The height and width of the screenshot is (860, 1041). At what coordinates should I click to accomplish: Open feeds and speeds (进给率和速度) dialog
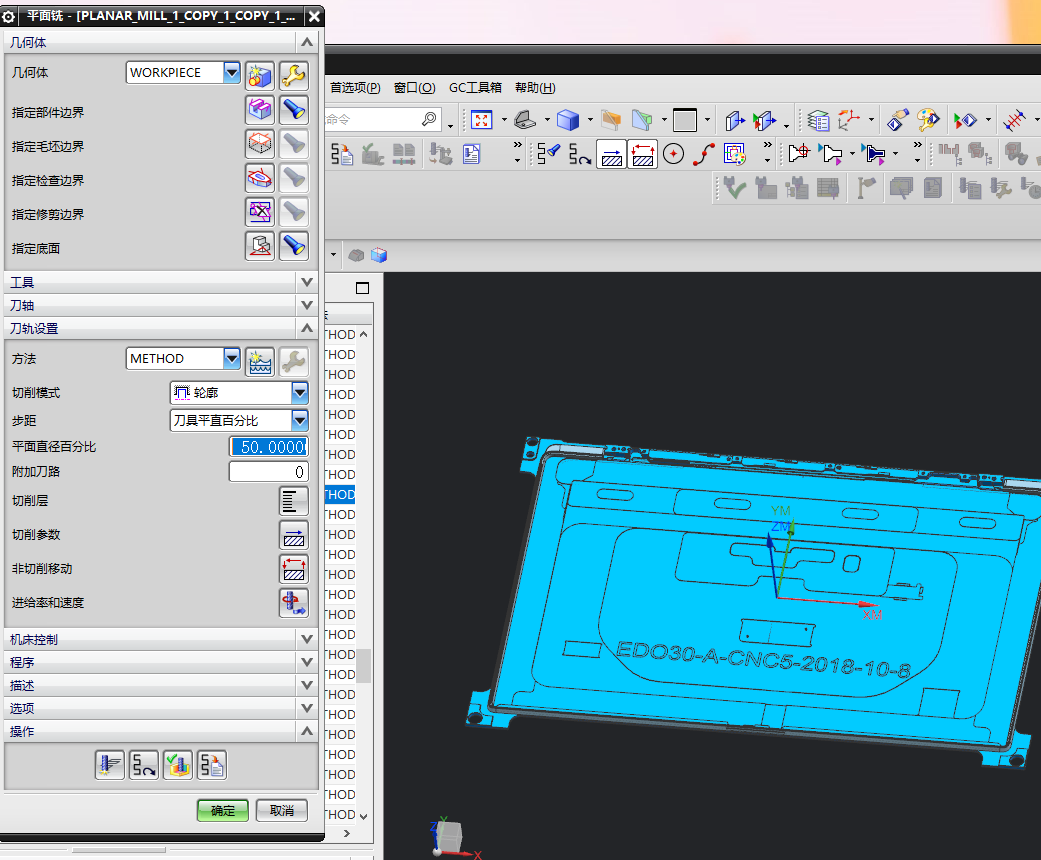point(293,603)
